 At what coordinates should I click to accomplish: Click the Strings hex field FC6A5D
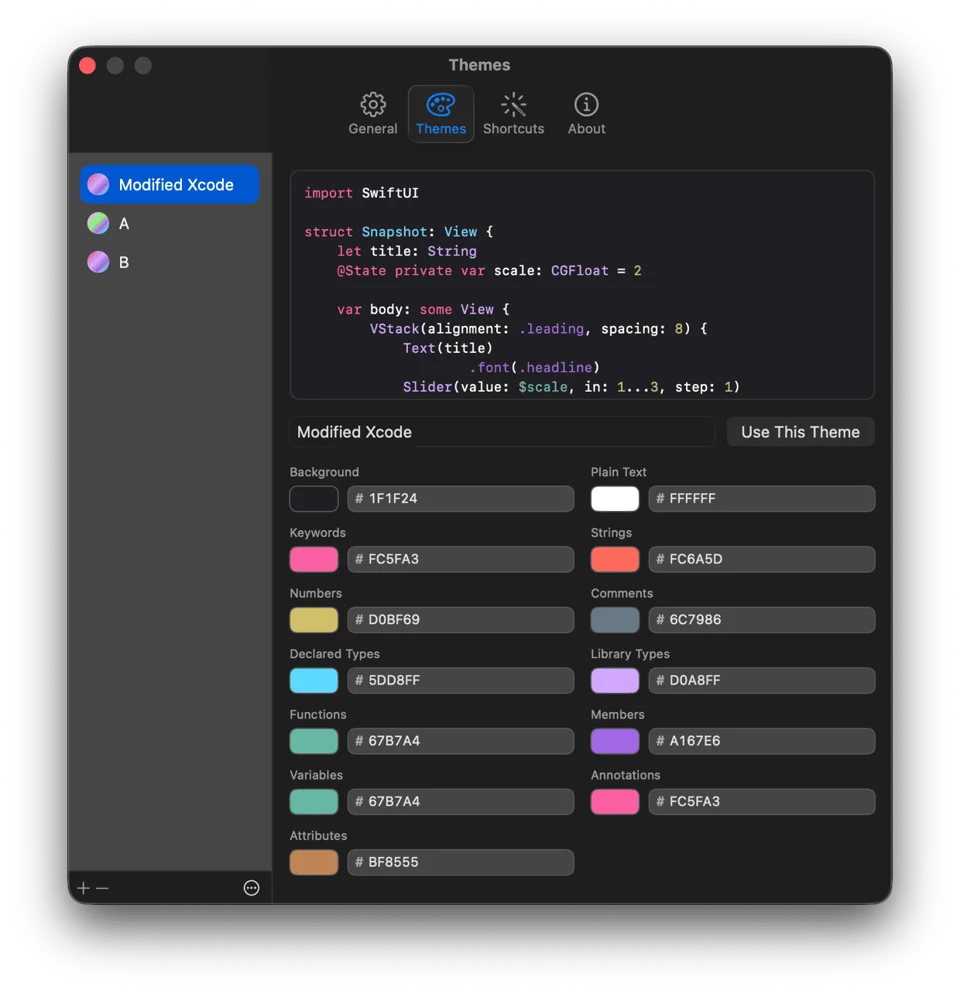(x=762, y=559)
